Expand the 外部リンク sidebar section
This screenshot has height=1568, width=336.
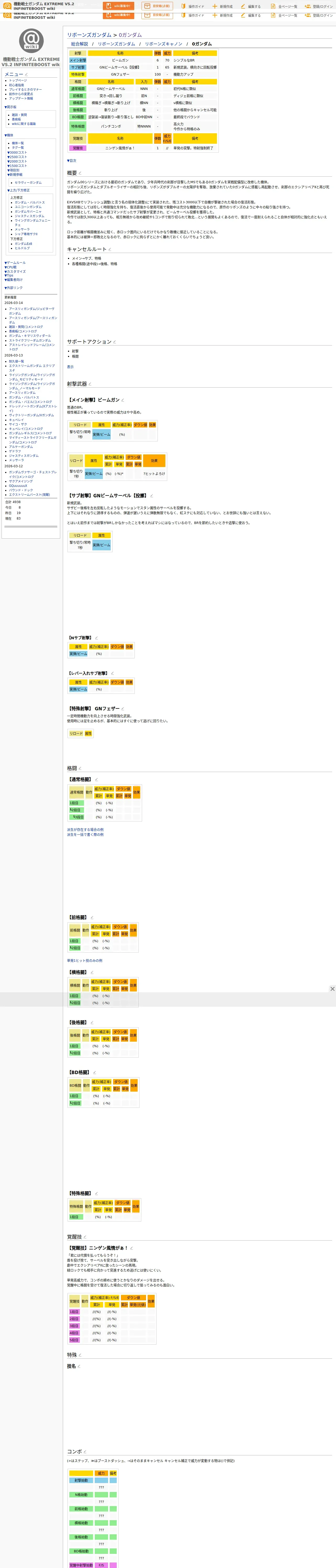pyautogui.click(x=13, y=288)
